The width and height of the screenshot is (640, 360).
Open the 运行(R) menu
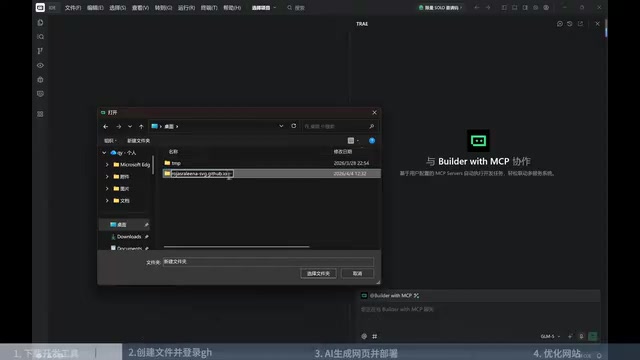pyautogui.click(x=186, y=8)
